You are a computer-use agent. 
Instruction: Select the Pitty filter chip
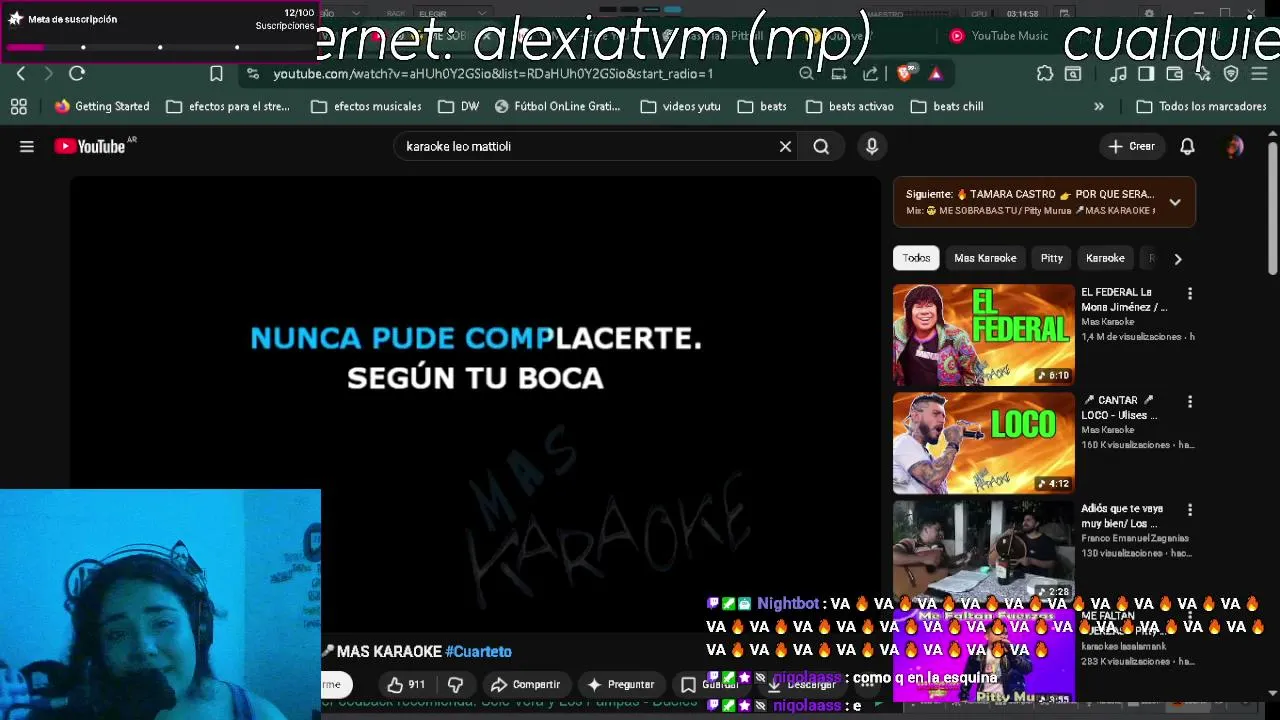tap(1052, 258)
